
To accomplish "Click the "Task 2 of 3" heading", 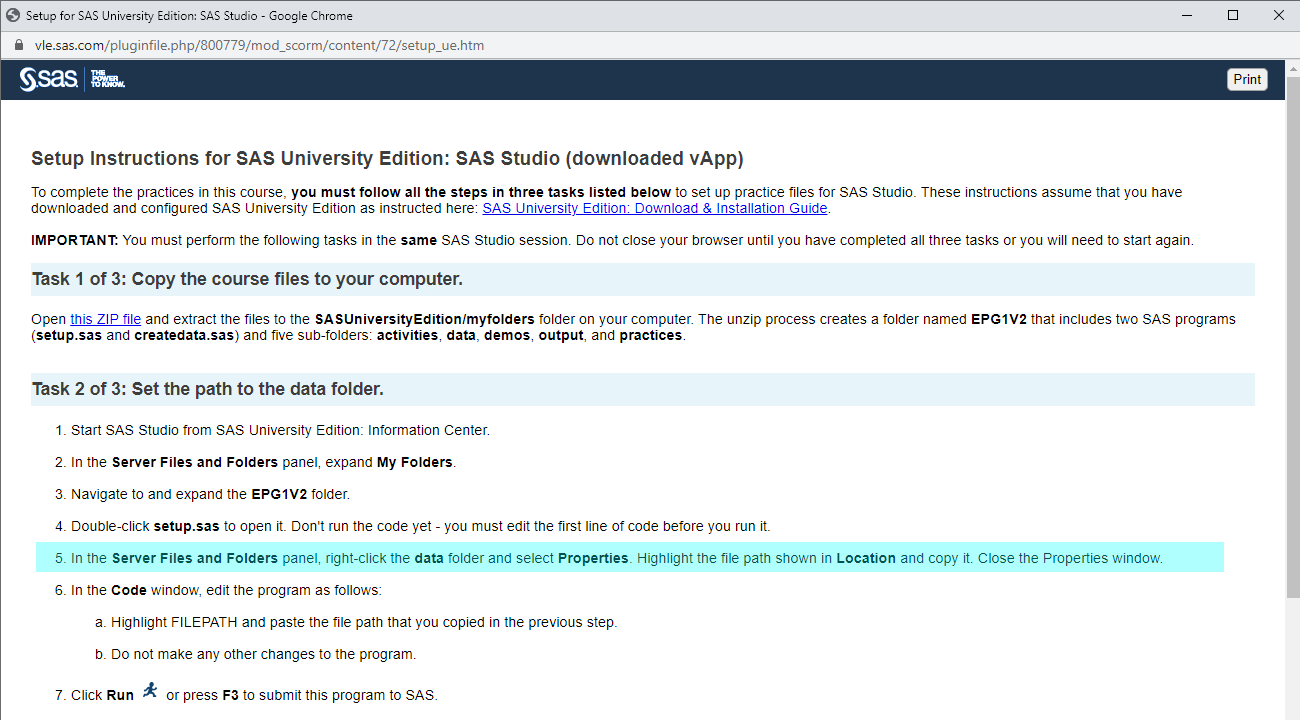I will [x=208, y=389].
